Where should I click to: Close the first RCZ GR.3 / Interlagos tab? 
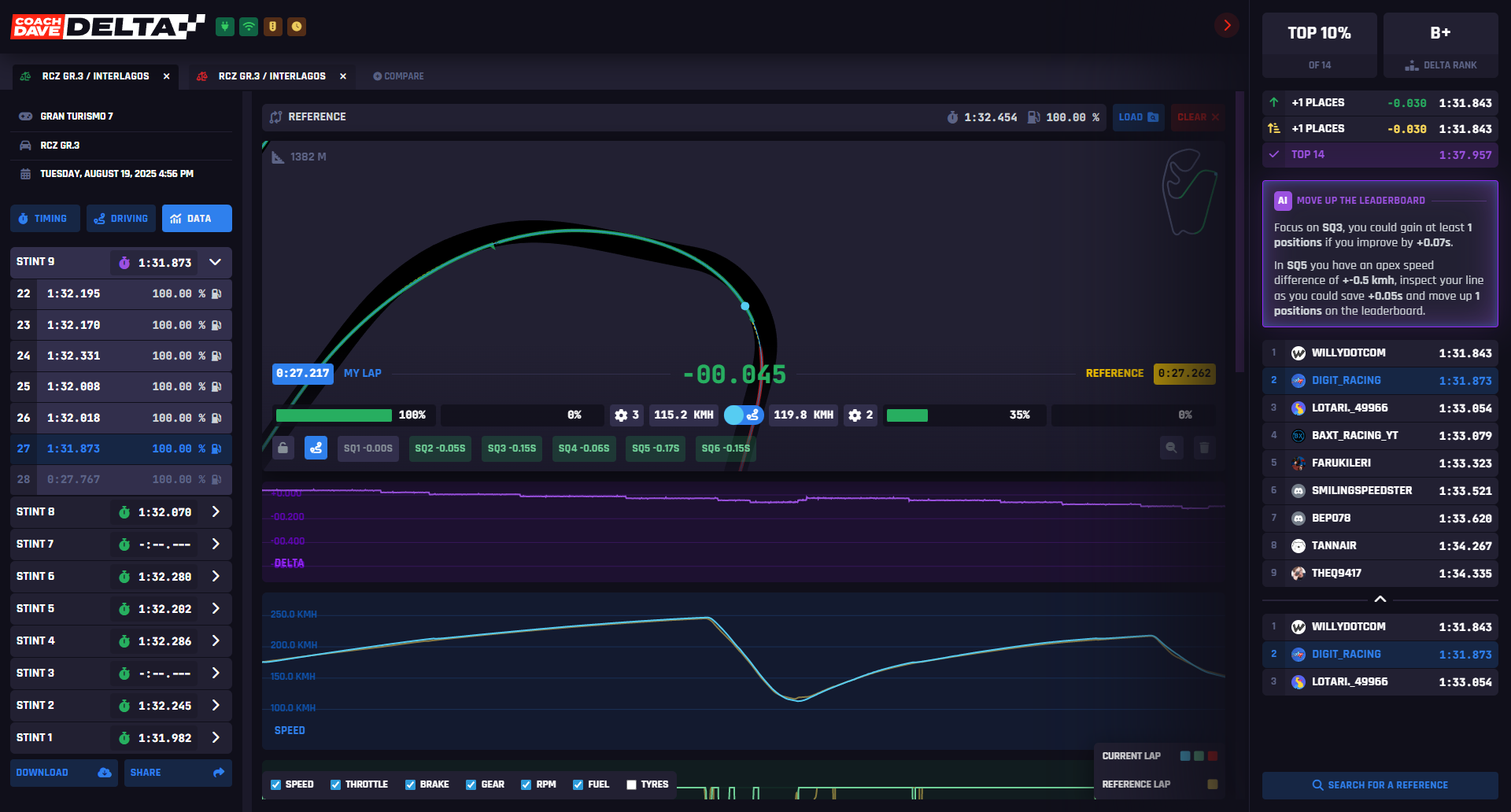click(x=167, y=76)
